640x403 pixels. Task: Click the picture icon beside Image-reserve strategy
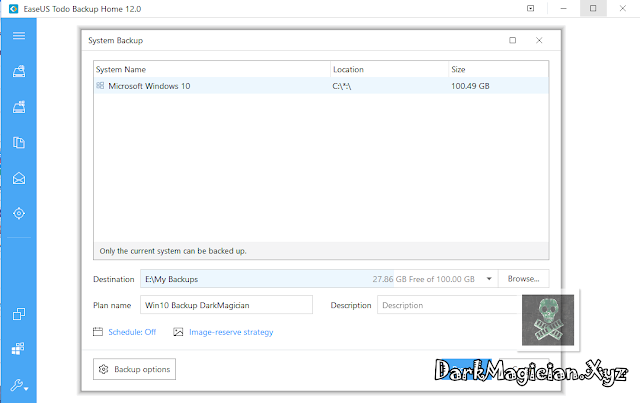(x=178, y=332)
